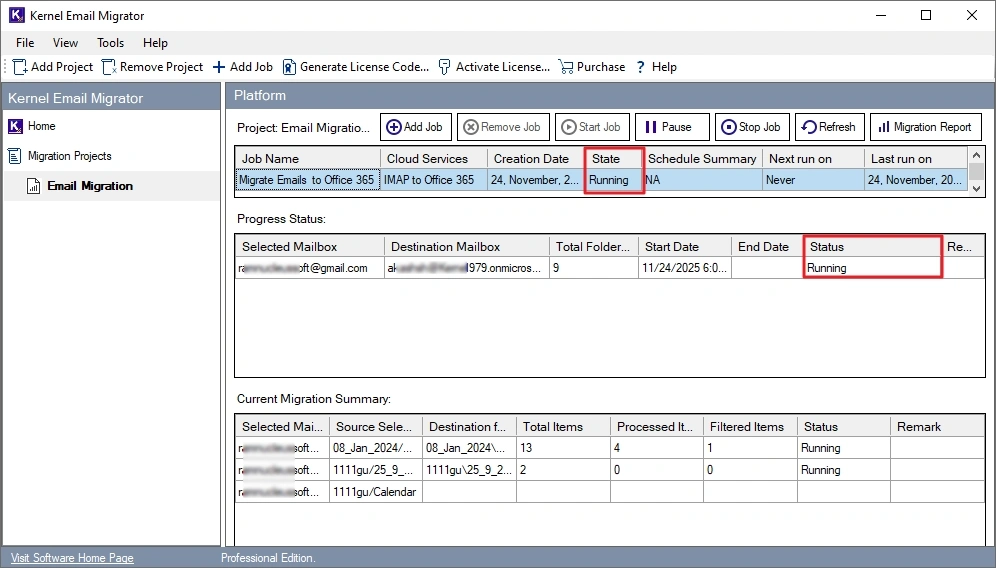
Task: Visit Software Home Page link
Action: click(x=72, y=558)
